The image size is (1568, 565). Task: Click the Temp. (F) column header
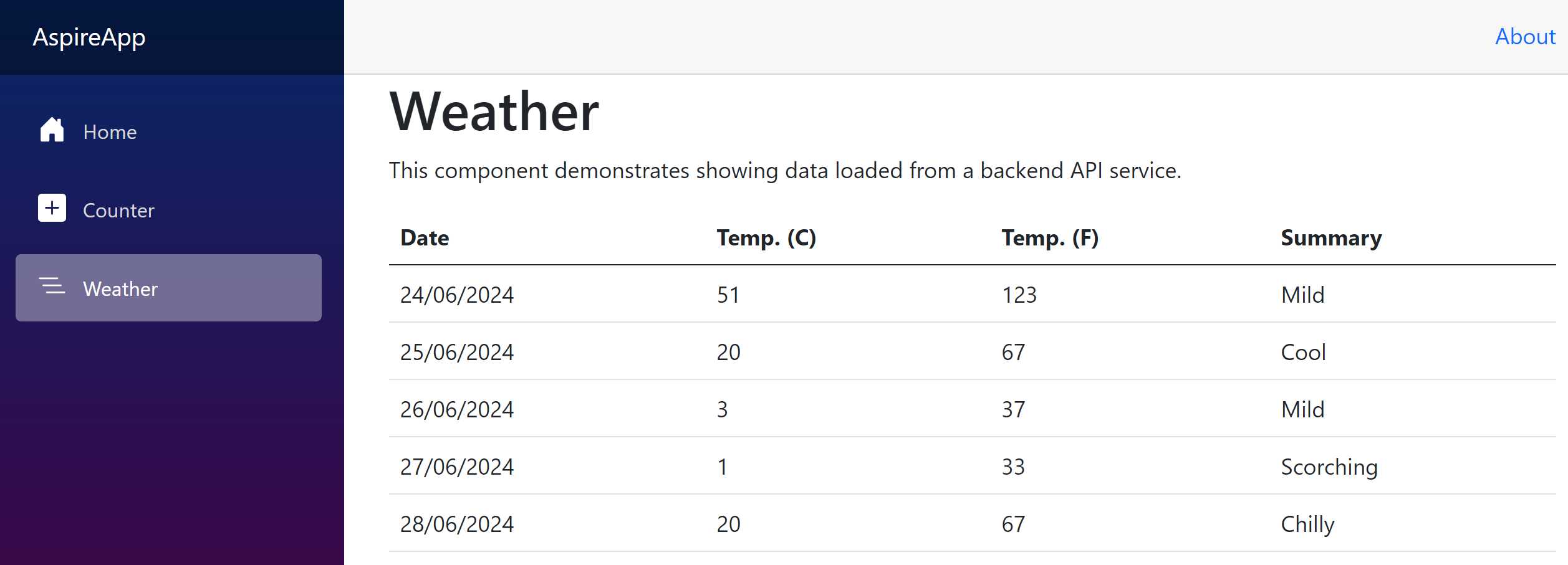tap(1051, 237)
